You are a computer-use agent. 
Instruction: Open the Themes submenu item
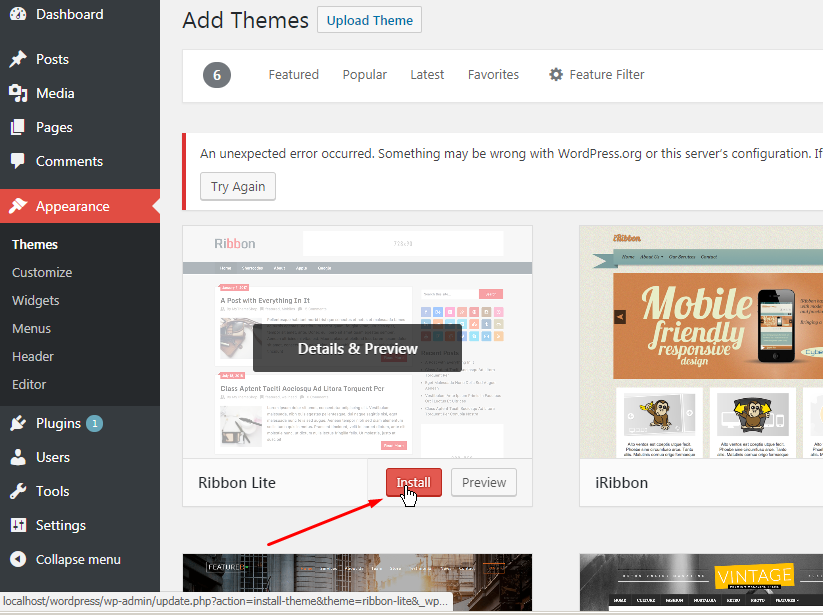(35, 245)
